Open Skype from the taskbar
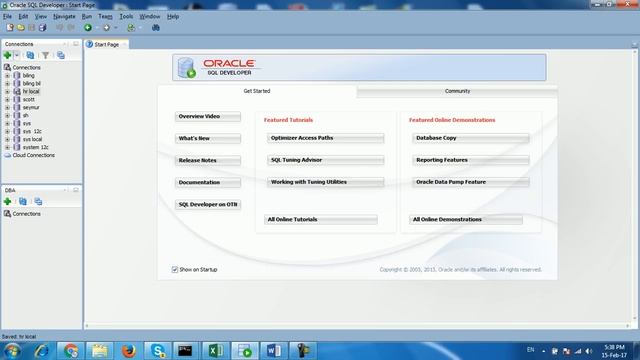 (x=158, y=351)
